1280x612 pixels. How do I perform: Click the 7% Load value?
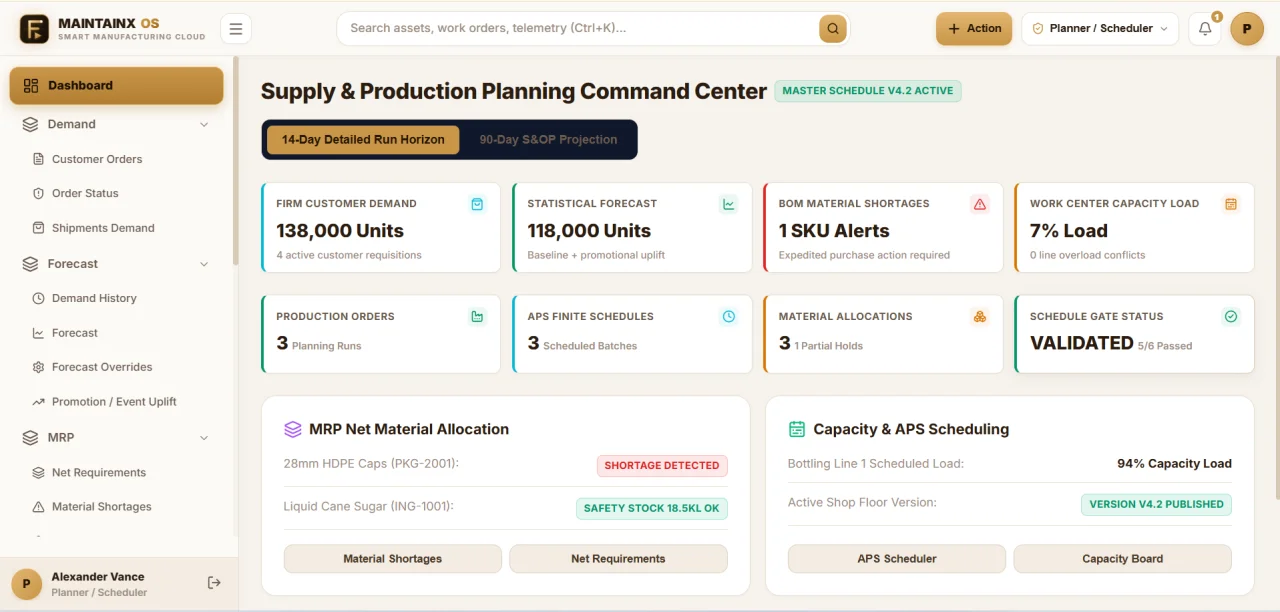[1068, 231]
